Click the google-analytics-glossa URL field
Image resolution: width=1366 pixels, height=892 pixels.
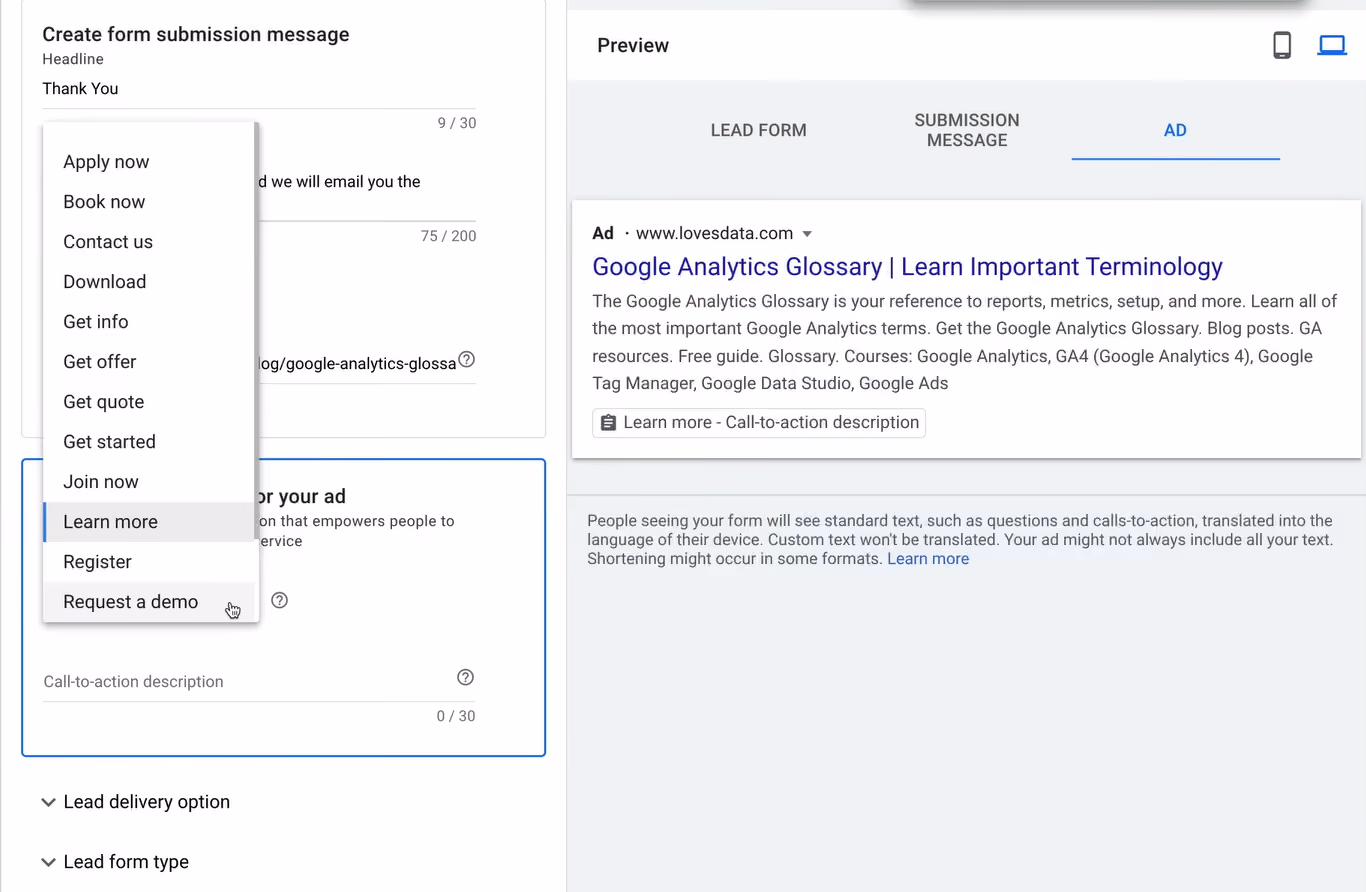355,363
